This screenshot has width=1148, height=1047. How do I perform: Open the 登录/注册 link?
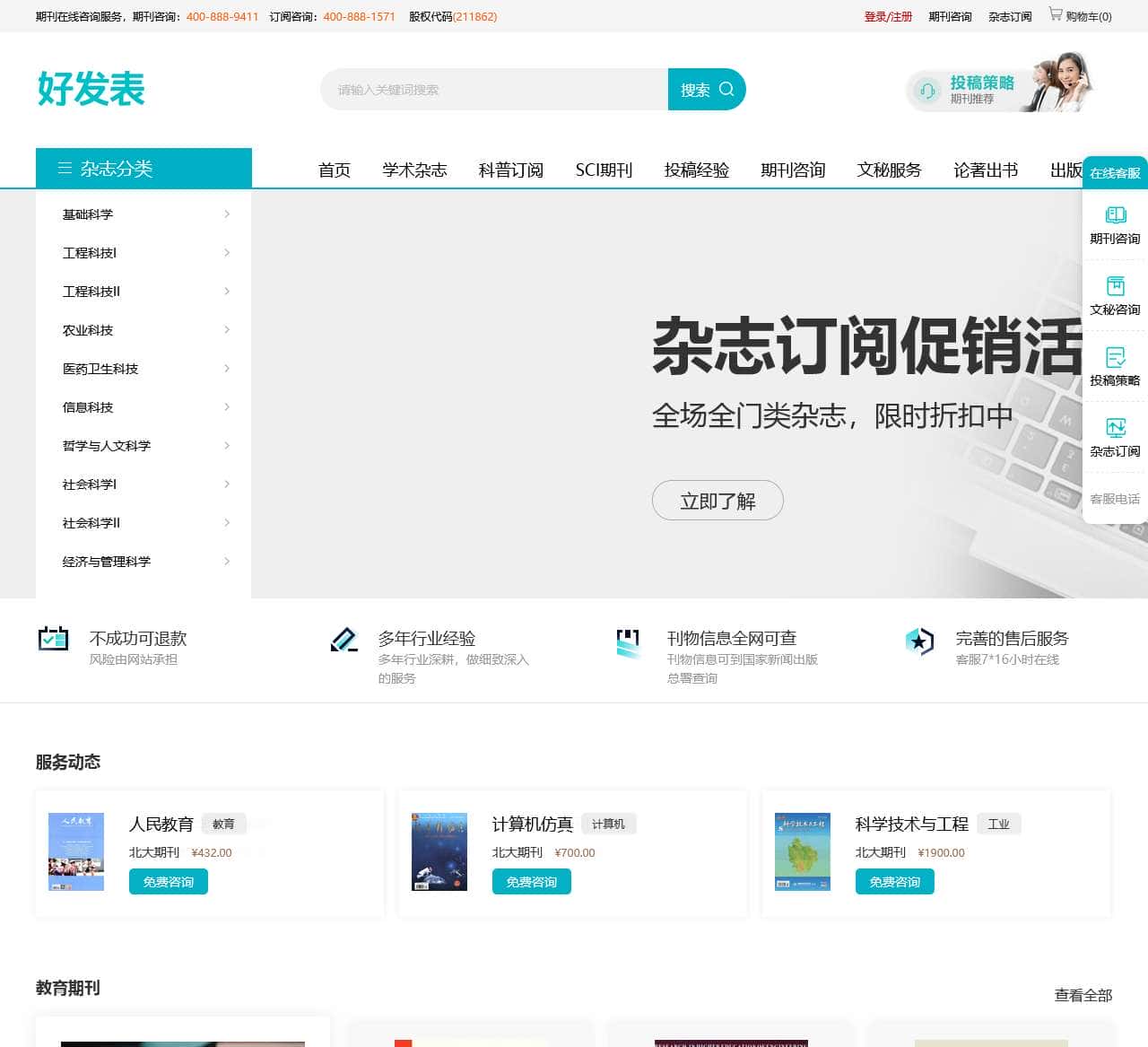point(888,16)
